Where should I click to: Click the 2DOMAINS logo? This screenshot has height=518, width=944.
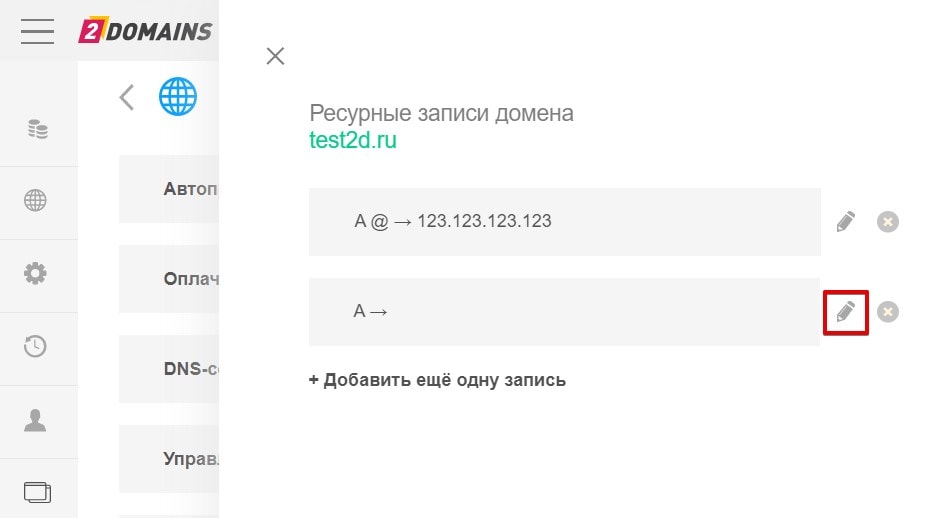point(146,31)
